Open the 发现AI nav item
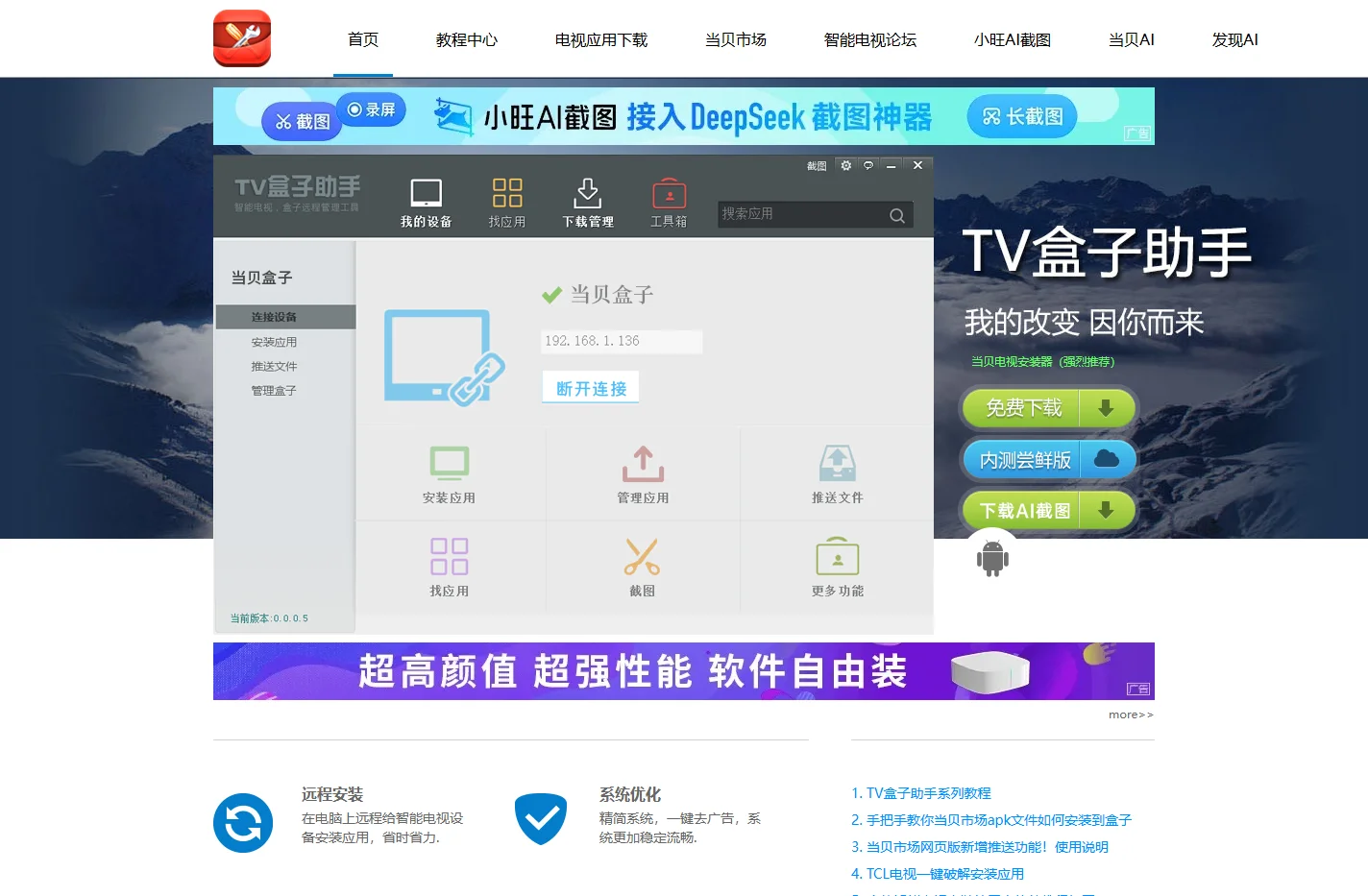 click(1235, 39)
